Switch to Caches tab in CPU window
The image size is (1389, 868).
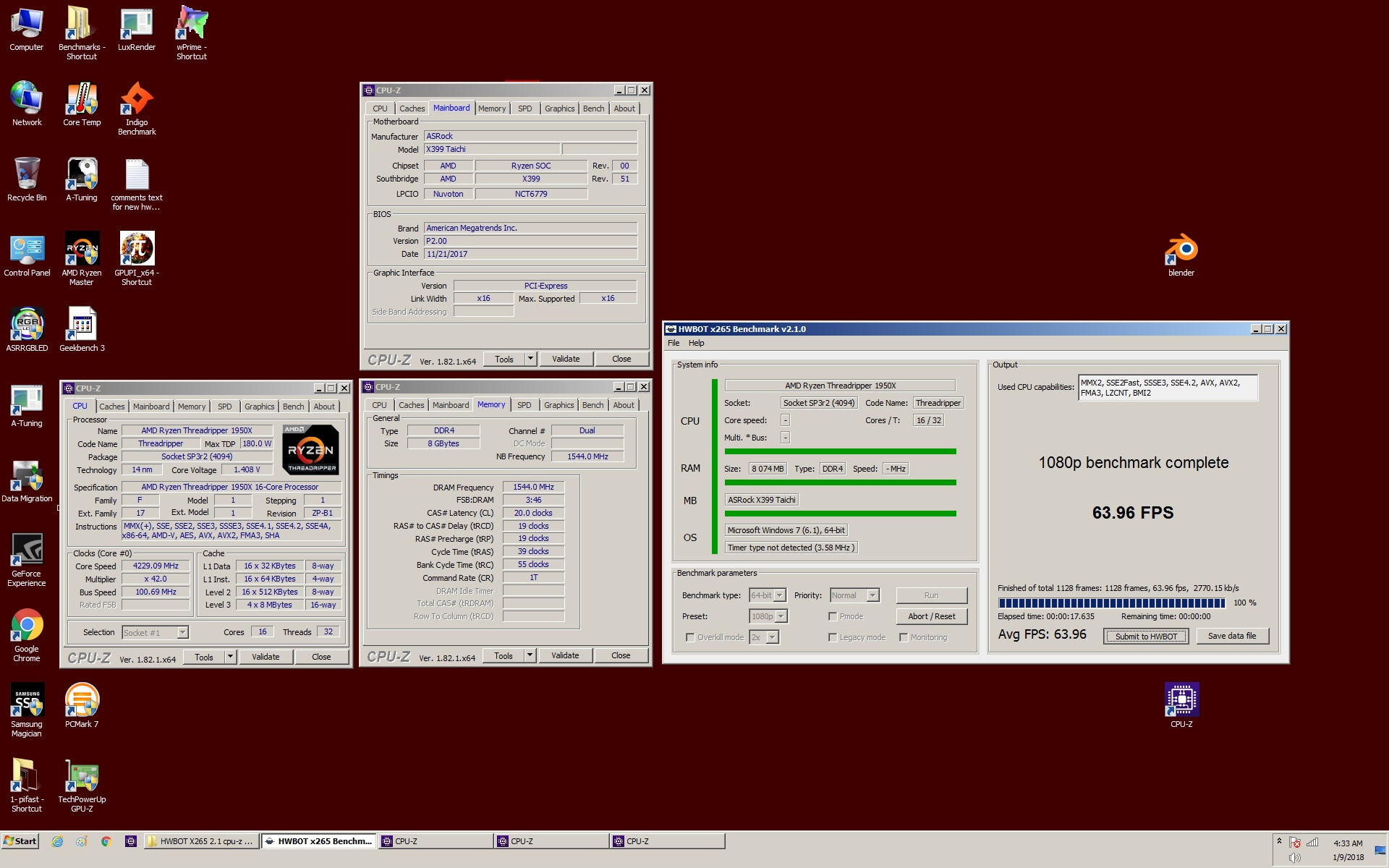[x=112, y=407]
